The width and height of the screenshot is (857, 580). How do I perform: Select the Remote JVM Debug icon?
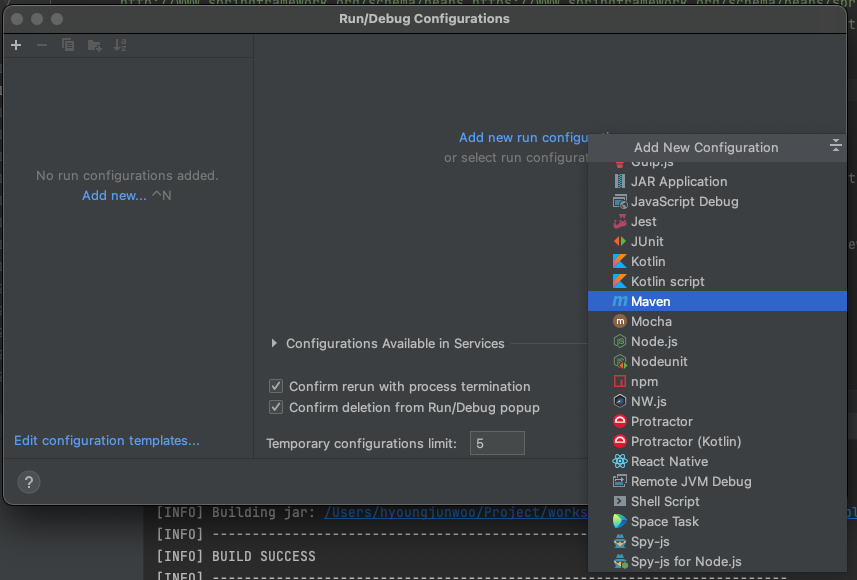(619, 482)
